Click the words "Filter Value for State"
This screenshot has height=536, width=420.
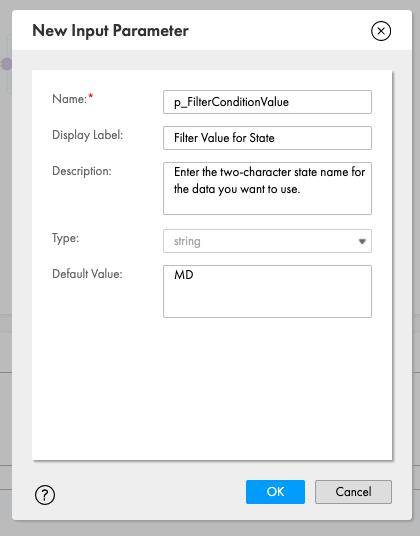224,138
